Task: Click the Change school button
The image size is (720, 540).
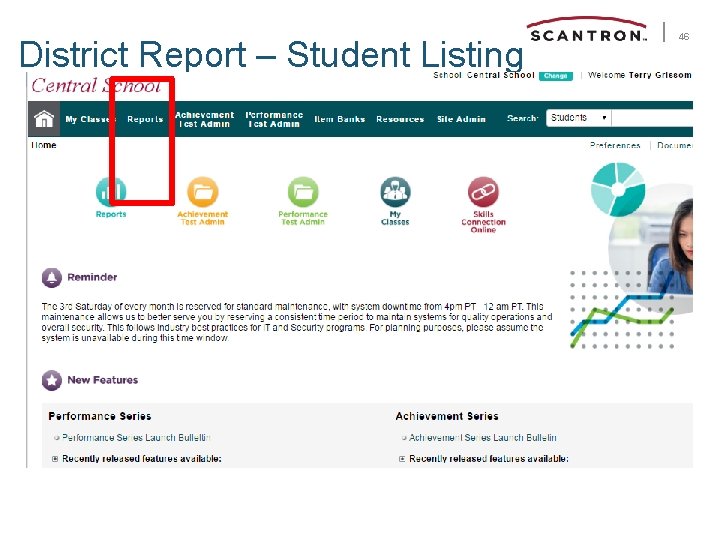Action: (556, 76)
